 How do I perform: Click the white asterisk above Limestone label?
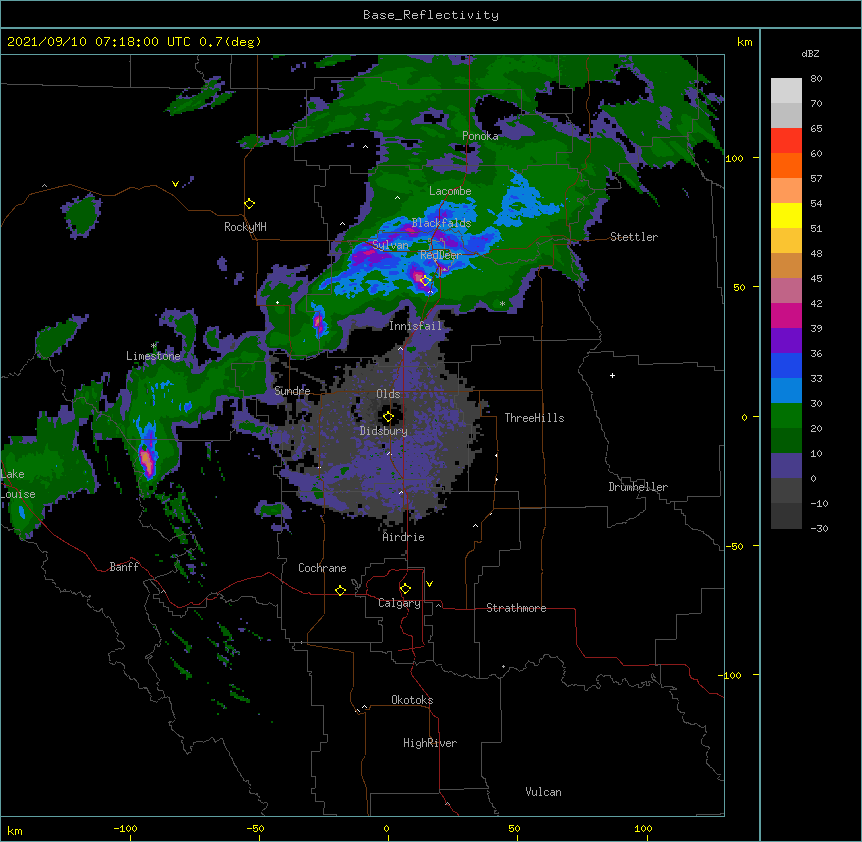[153, 346]
